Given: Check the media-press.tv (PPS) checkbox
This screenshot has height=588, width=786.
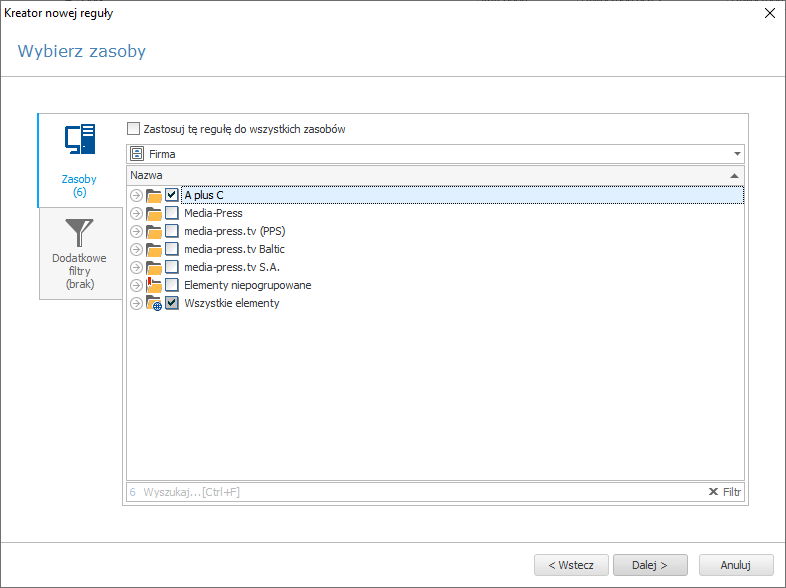Looking at the screenshot, I should click(x=171, y=231).
